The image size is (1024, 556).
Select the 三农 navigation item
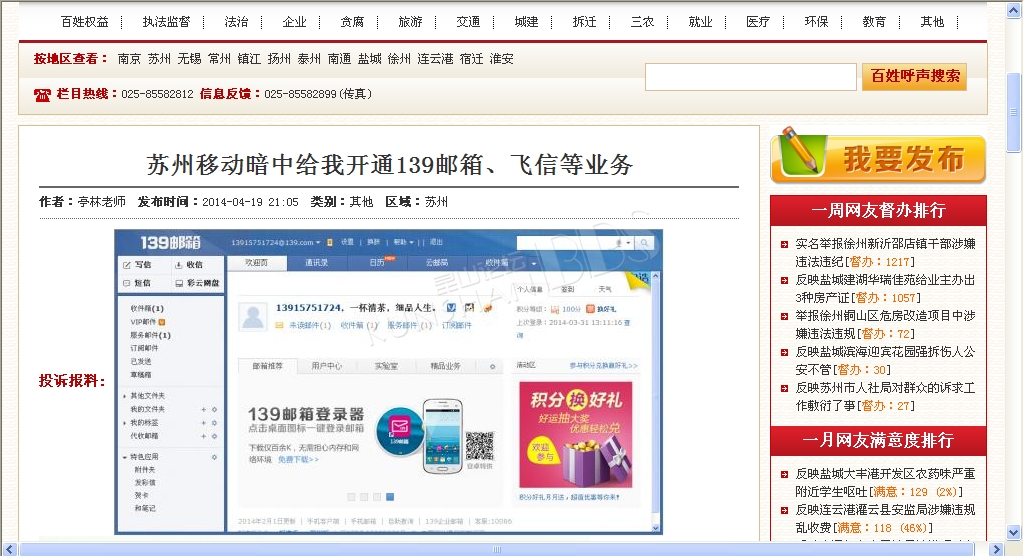coord(643,22)
